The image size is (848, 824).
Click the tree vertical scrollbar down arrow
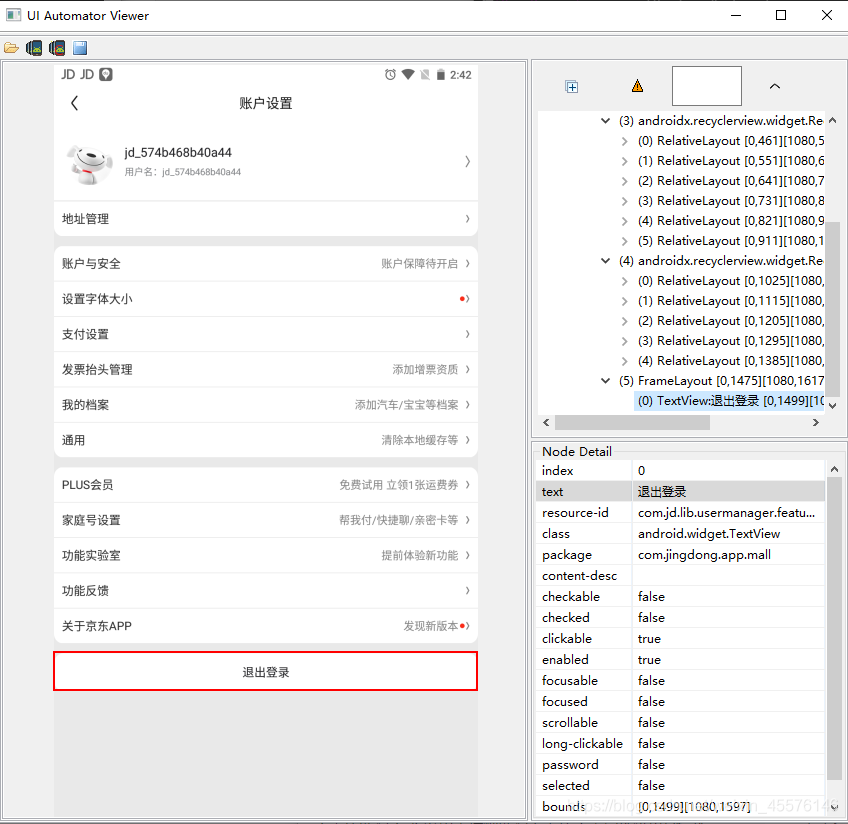tap(833, 406)
